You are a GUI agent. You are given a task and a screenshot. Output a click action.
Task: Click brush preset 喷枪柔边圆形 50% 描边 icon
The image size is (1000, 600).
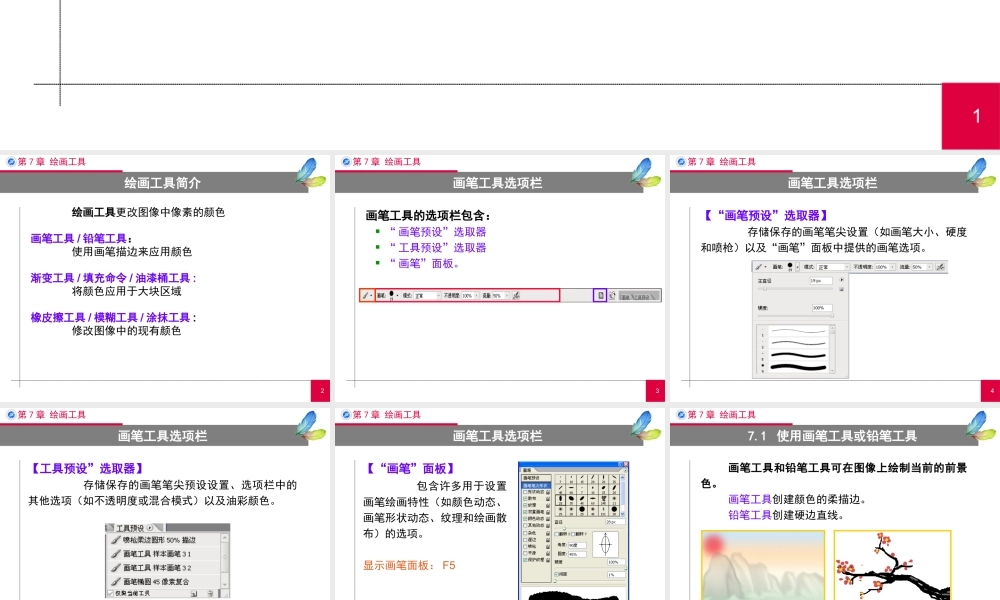(x=116, y=540)
